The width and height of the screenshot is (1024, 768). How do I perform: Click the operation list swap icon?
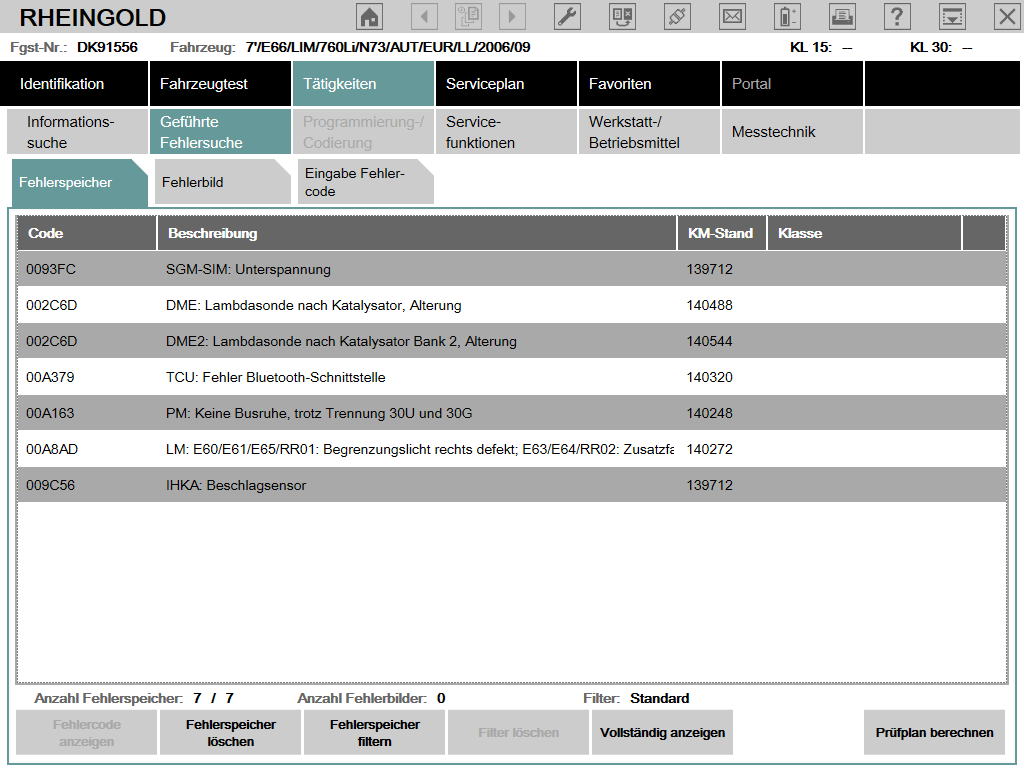click(622, 16)
